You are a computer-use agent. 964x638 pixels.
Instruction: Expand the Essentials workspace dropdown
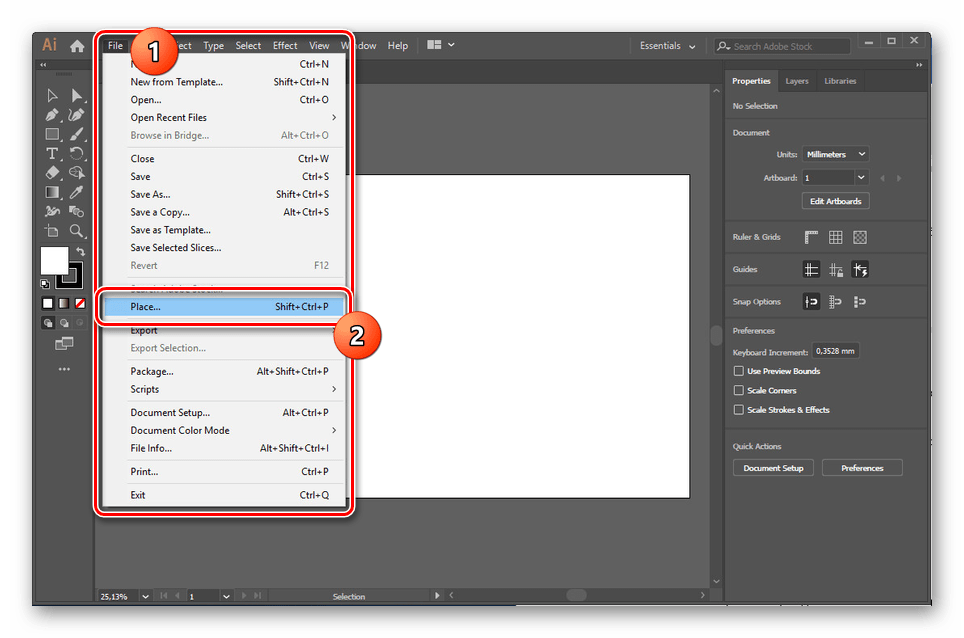(667, 46)
